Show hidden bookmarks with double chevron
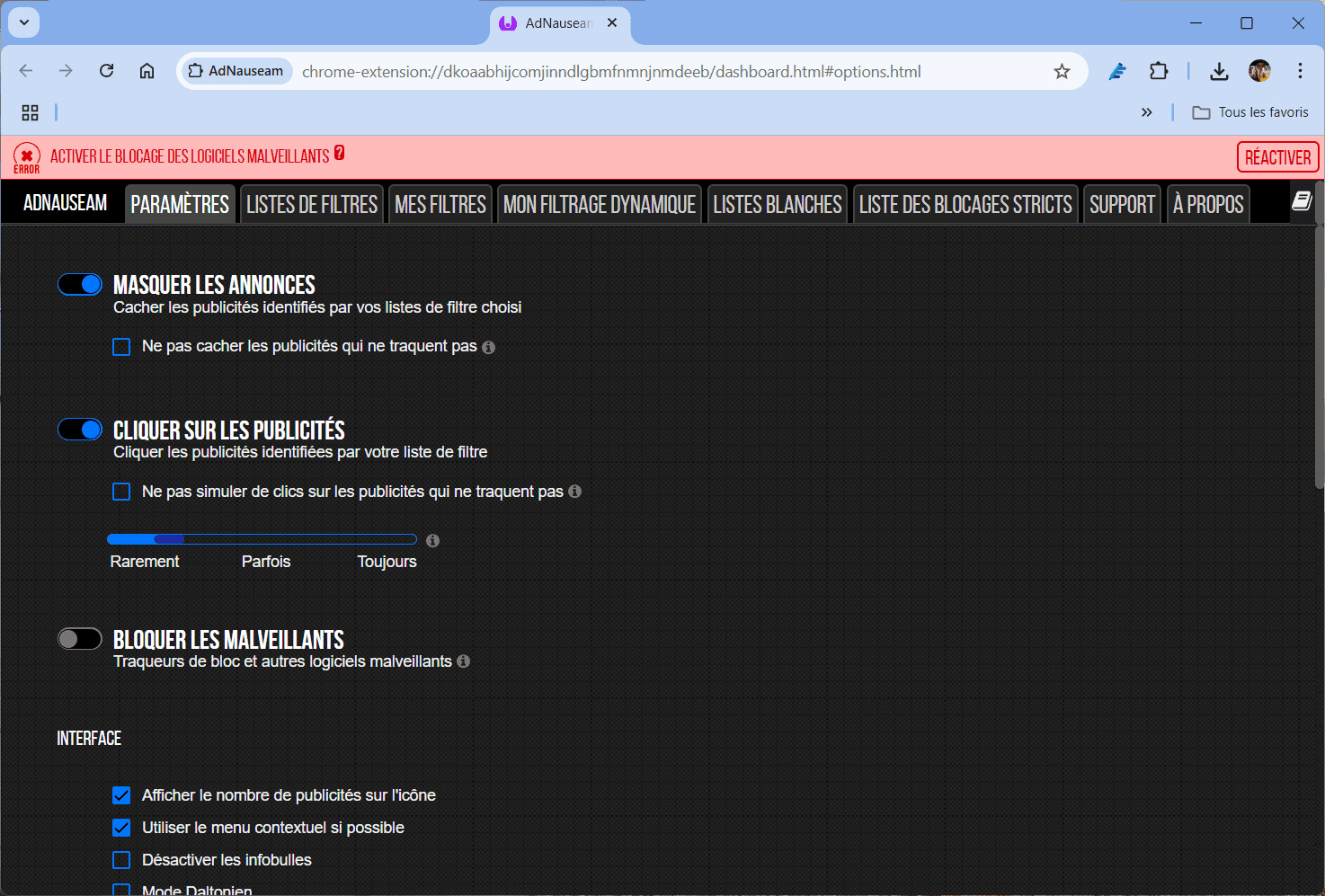 (x=1146, y=112)
